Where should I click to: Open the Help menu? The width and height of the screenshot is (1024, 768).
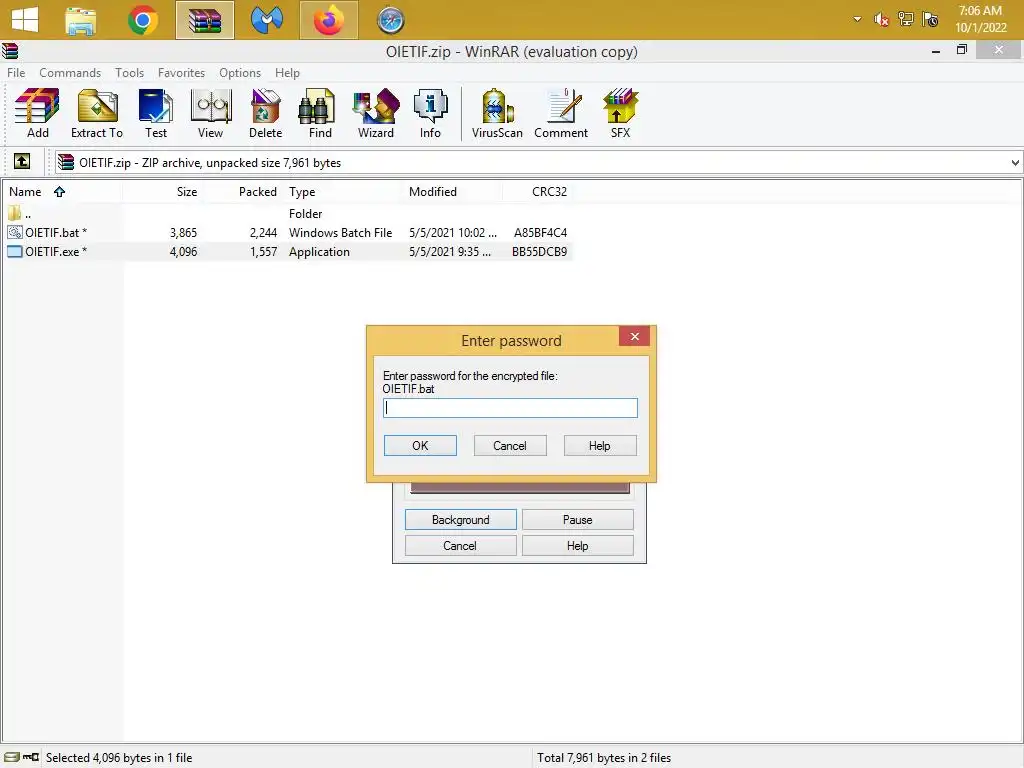point(287,72)
